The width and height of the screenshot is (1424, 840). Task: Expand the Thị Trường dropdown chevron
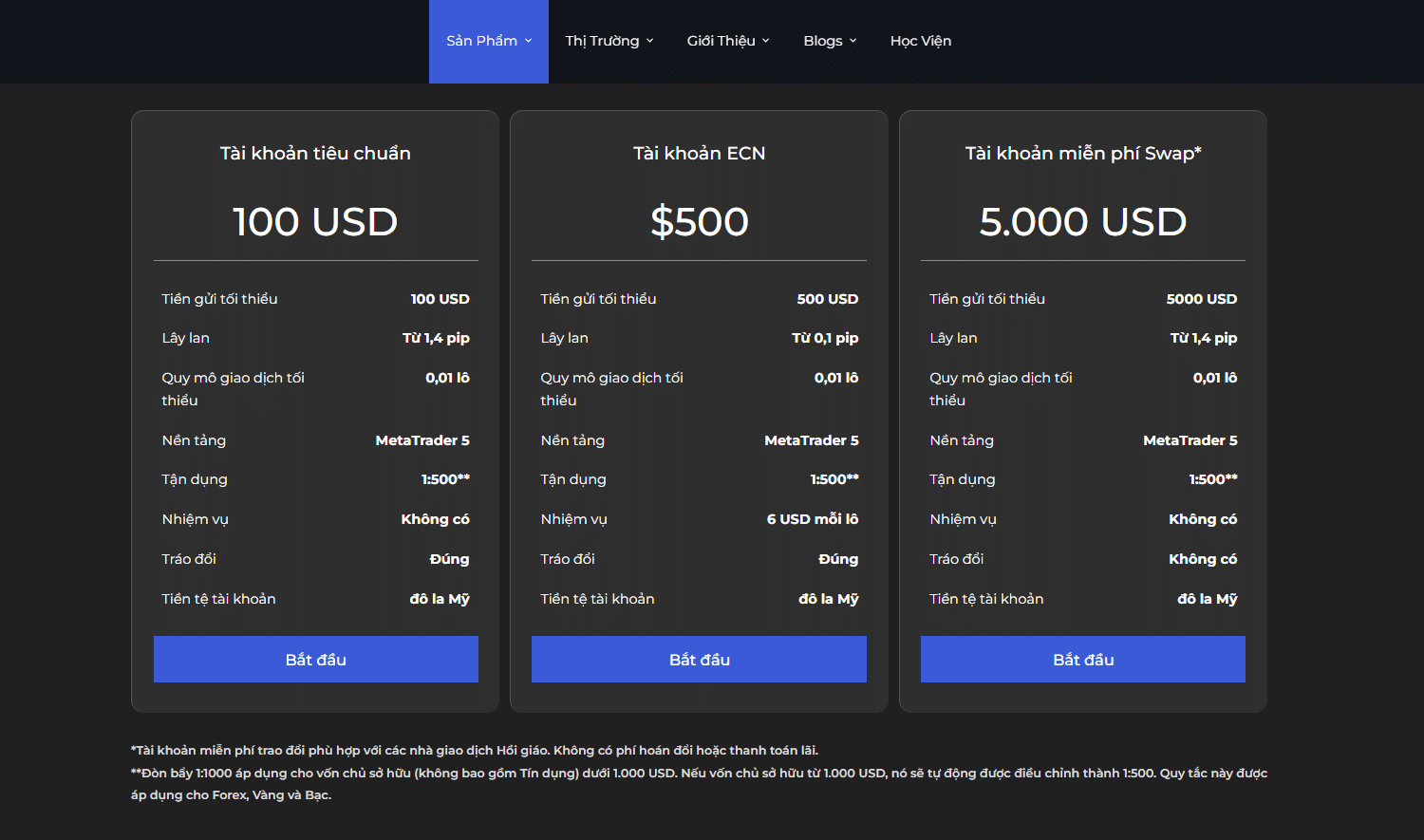click(650, 41)
